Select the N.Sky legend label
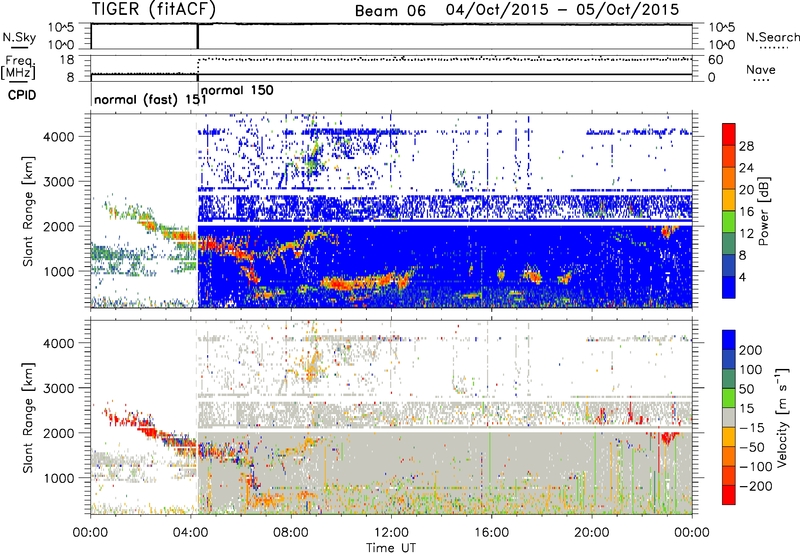This screenshot has width=800, height=554. pos(19,37)
